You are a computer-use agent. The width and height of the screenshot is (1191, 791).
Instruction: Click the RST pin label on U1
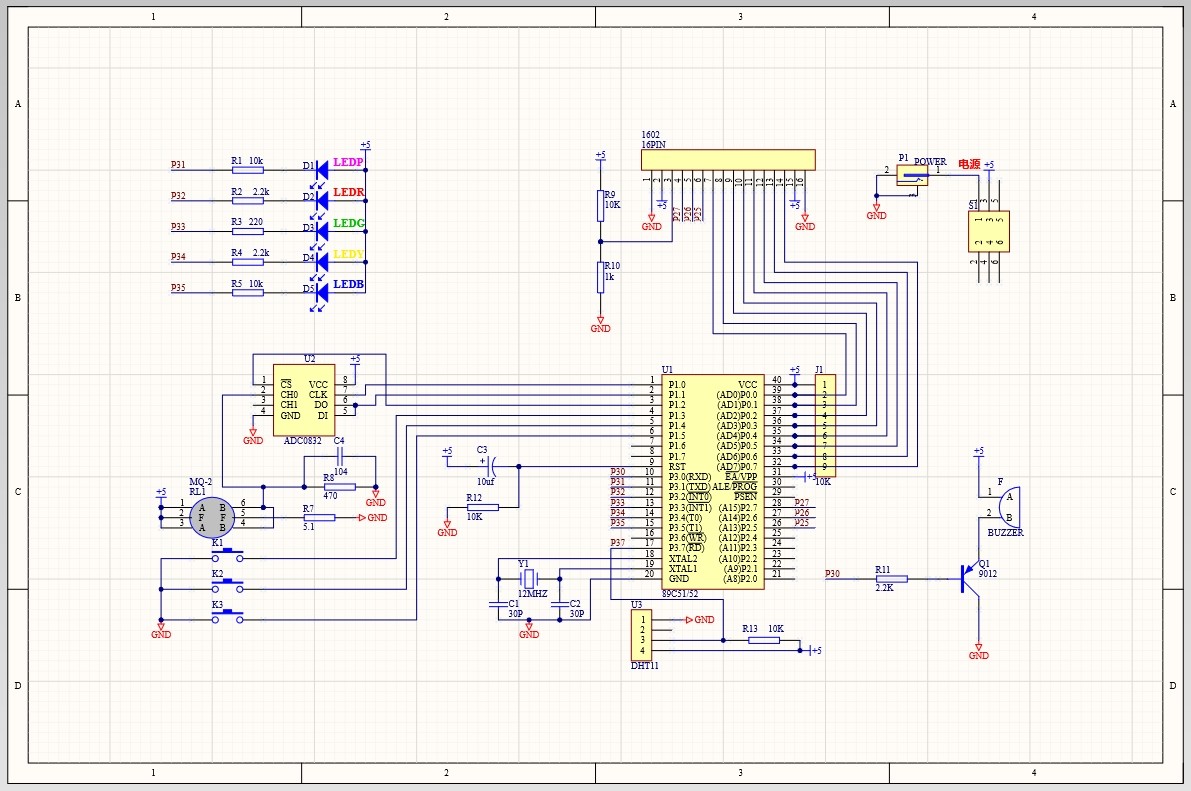point(677,467)
